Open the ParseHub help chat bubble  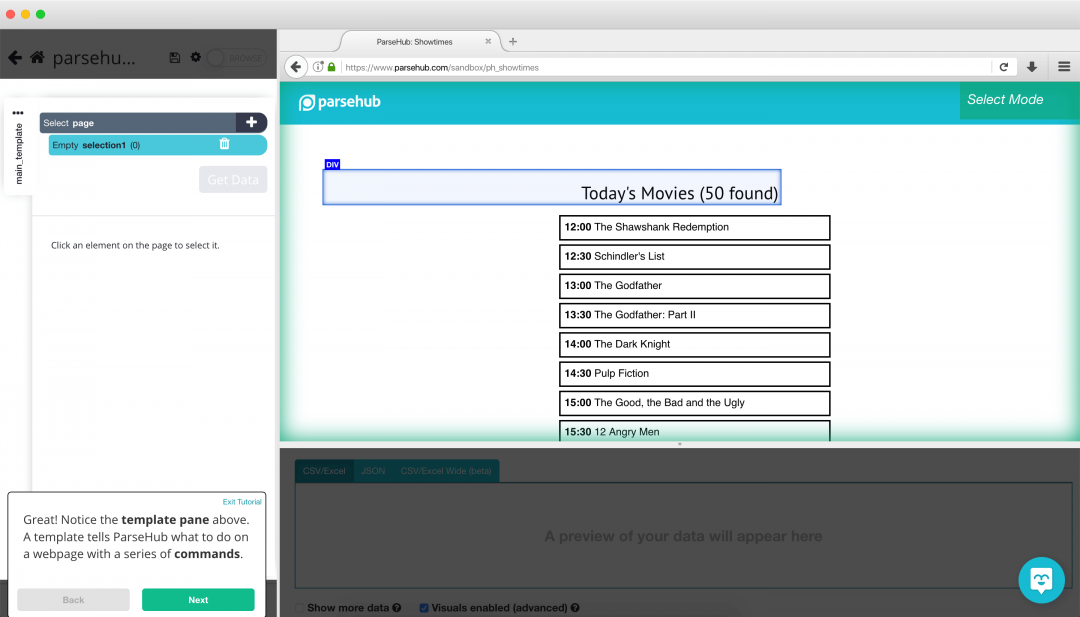1042,580
